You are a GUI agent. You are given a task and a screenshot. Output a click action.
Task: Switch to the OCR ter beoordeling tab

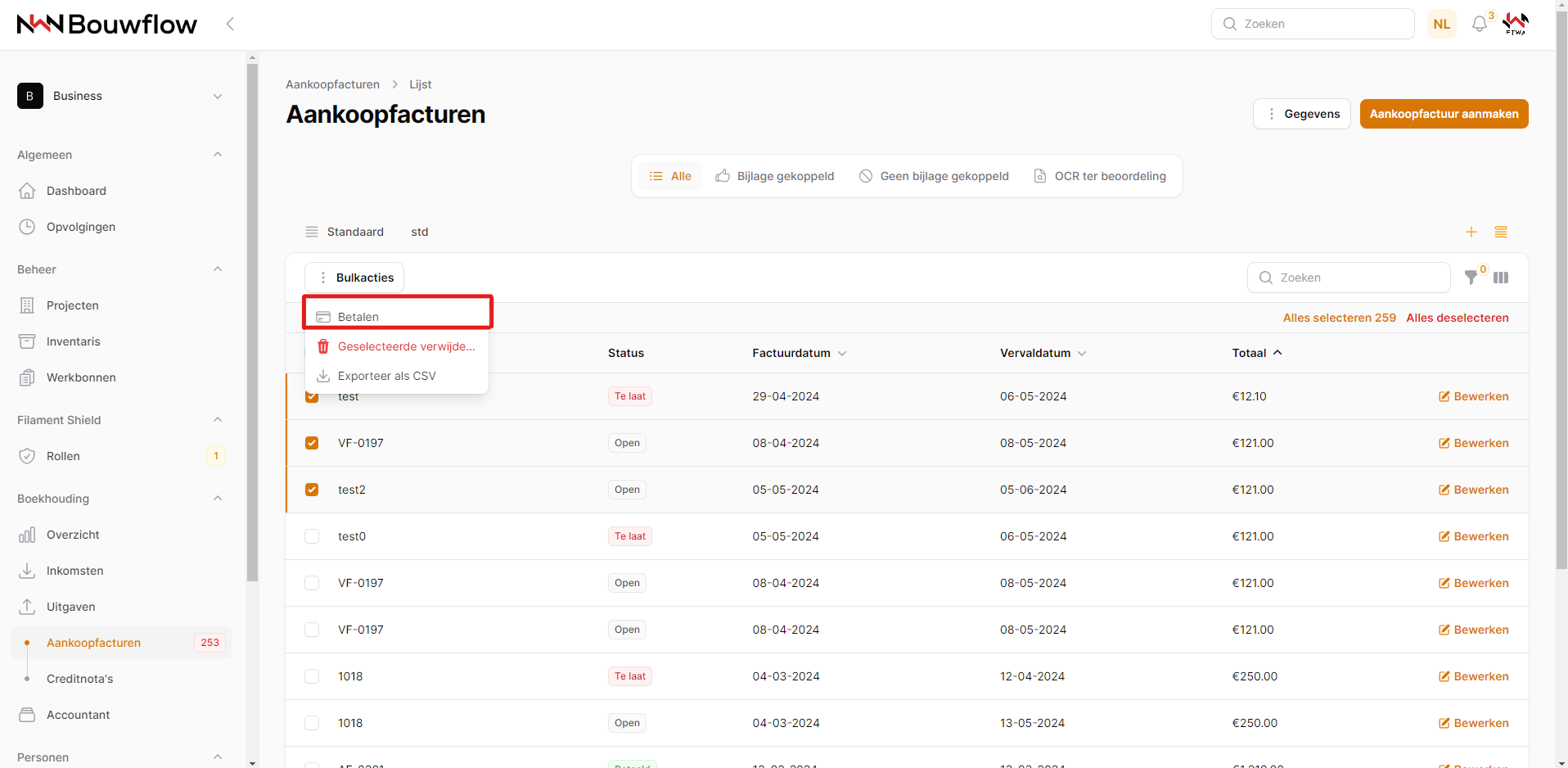point(1100,176)
